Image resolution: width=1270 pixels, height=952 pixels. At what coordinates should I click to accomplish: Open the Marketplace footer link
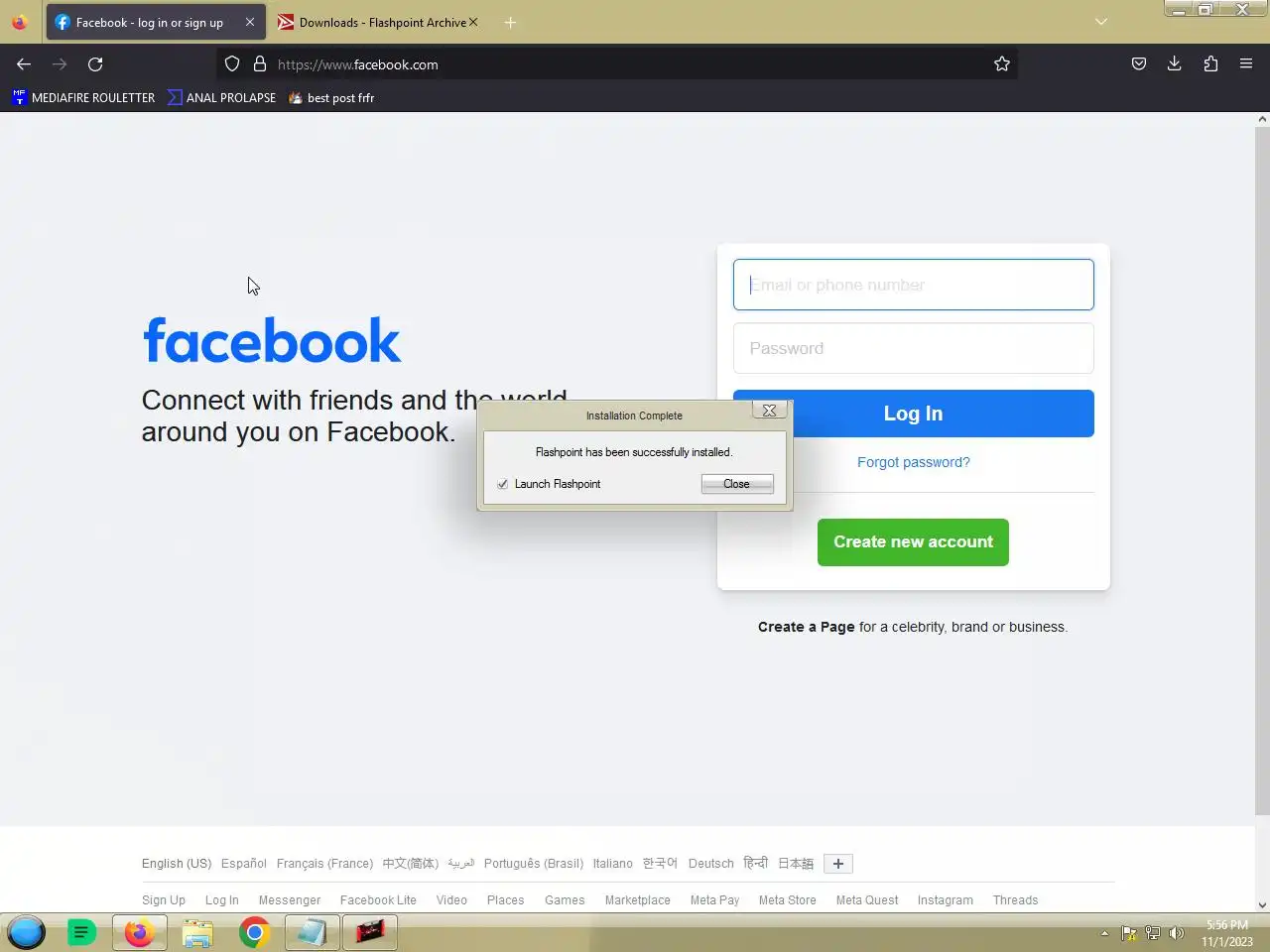(x=638, y=900)
